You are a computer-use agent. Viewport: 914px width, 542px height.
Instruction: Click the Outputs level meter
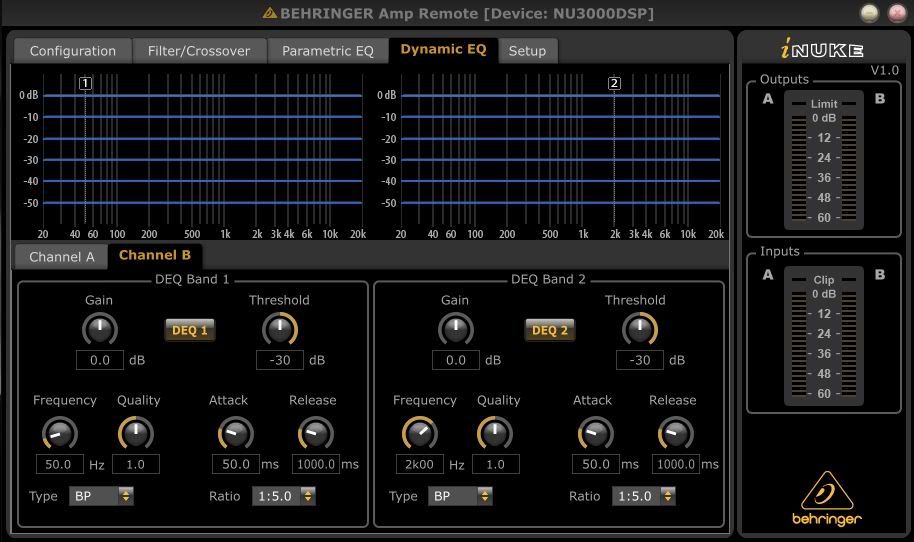click(x=824, y=160)
